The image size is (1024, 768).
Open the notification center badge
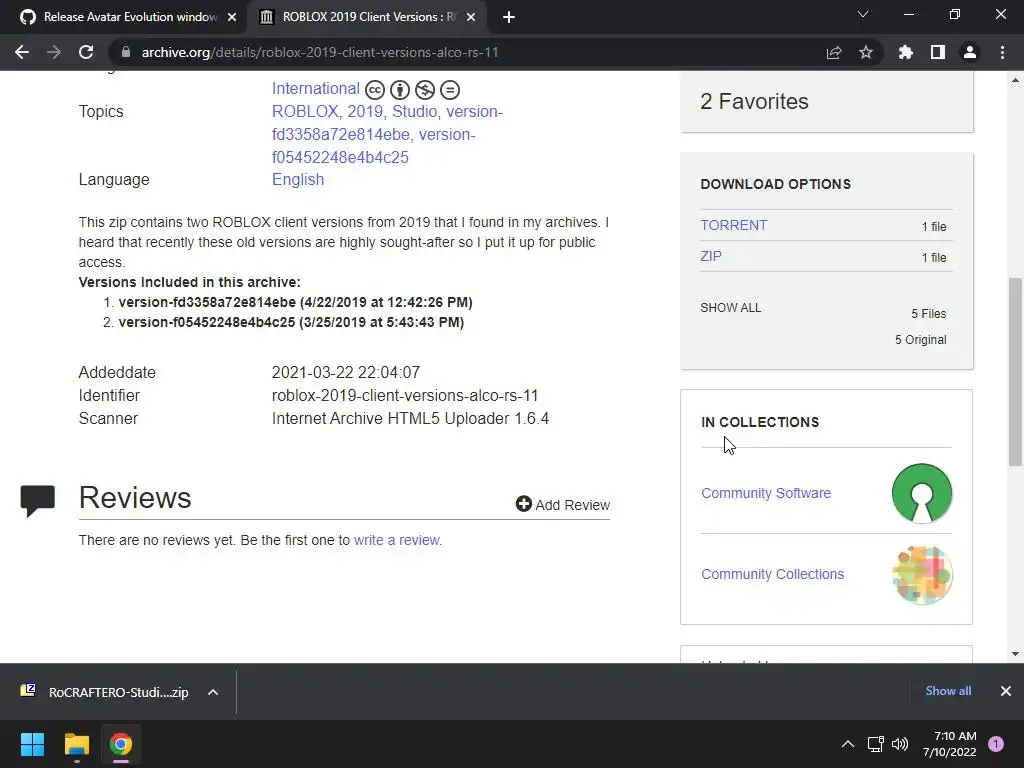(996, 744)
